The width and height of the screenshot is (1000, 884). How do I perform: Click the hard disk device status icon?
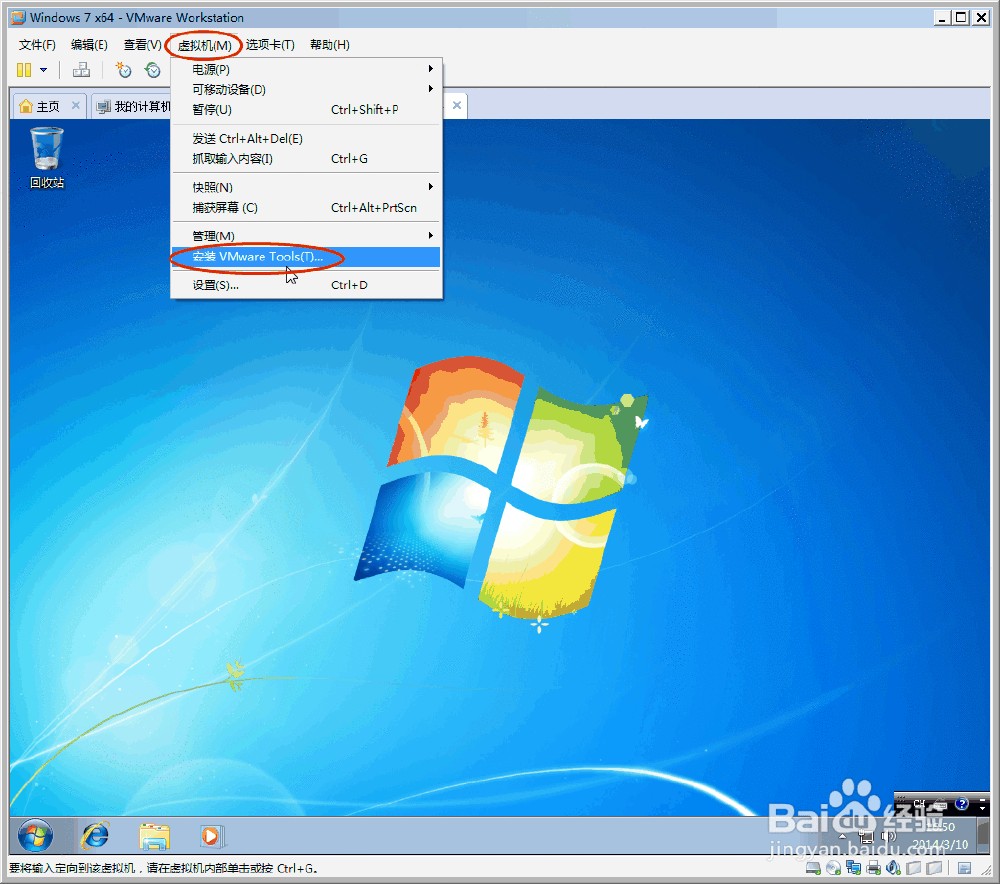(x=813, y=868)
